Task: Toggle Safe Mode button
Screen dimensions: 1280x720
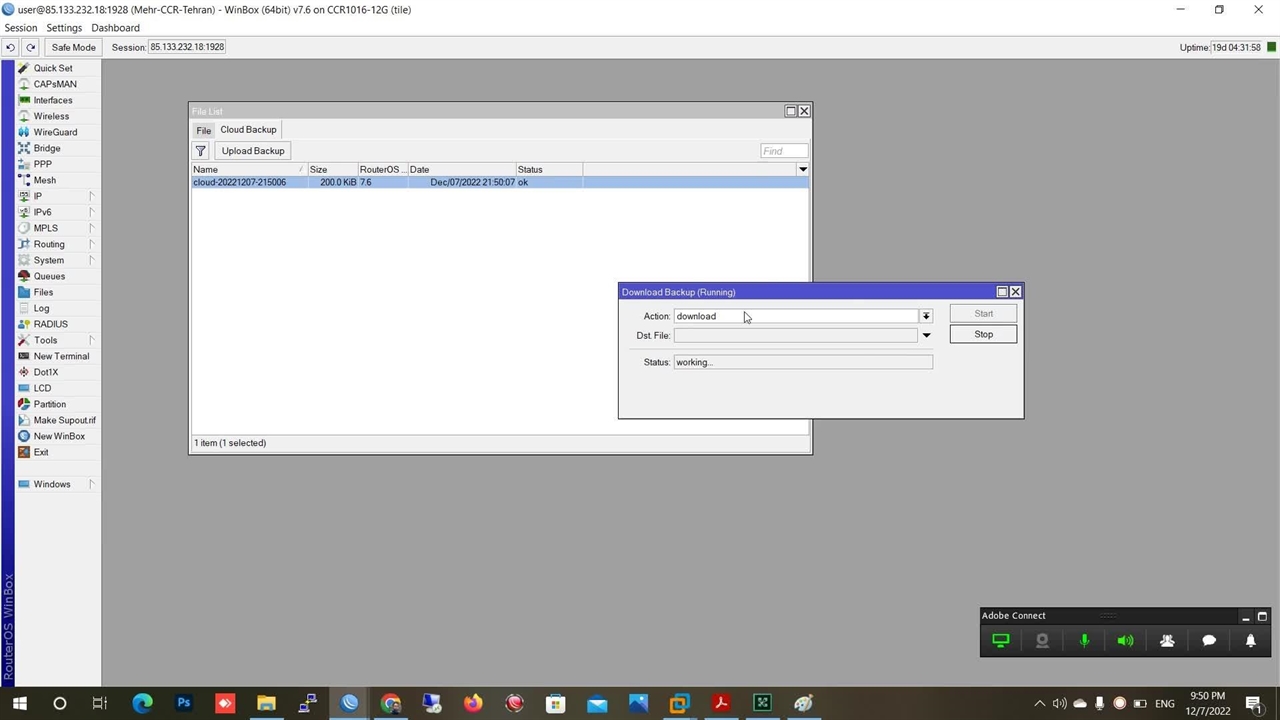Action: click(73, 47)
